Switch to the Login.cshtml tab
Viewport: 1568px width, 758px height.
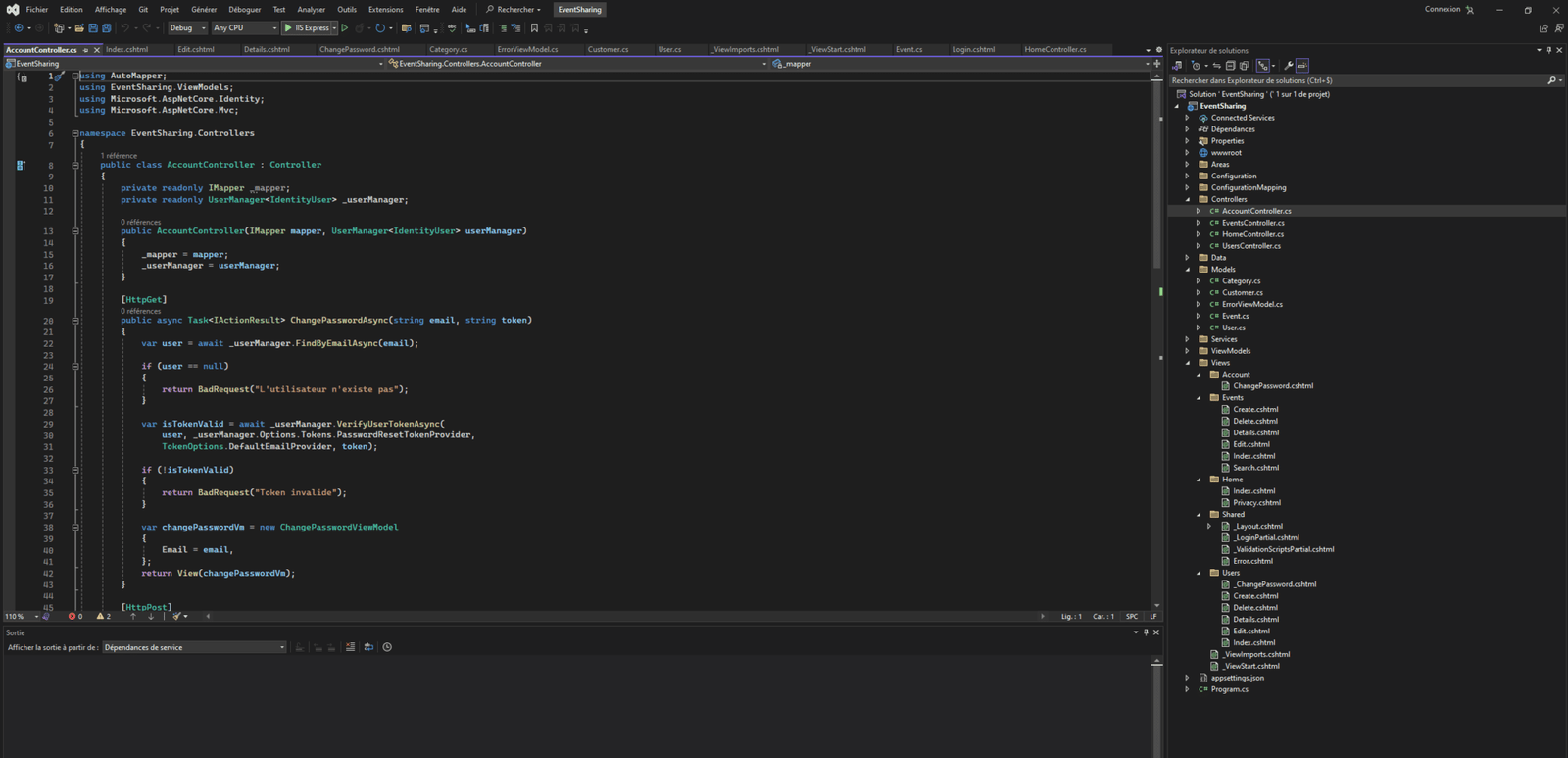click(x=973, y=49)
